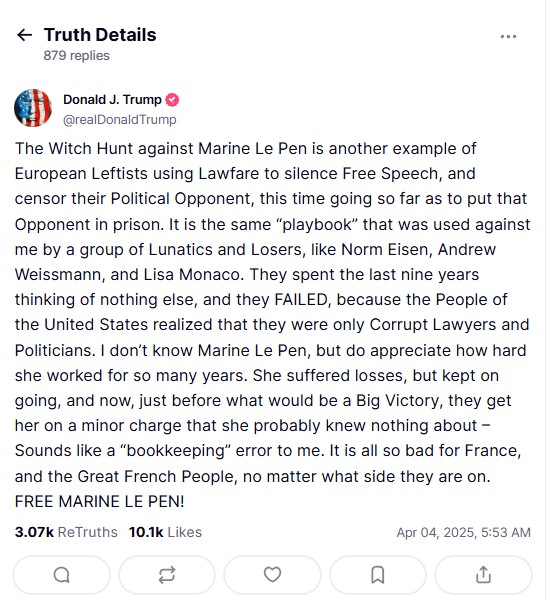
Task: Go back using the left arrow
Action: pos(24,35)
